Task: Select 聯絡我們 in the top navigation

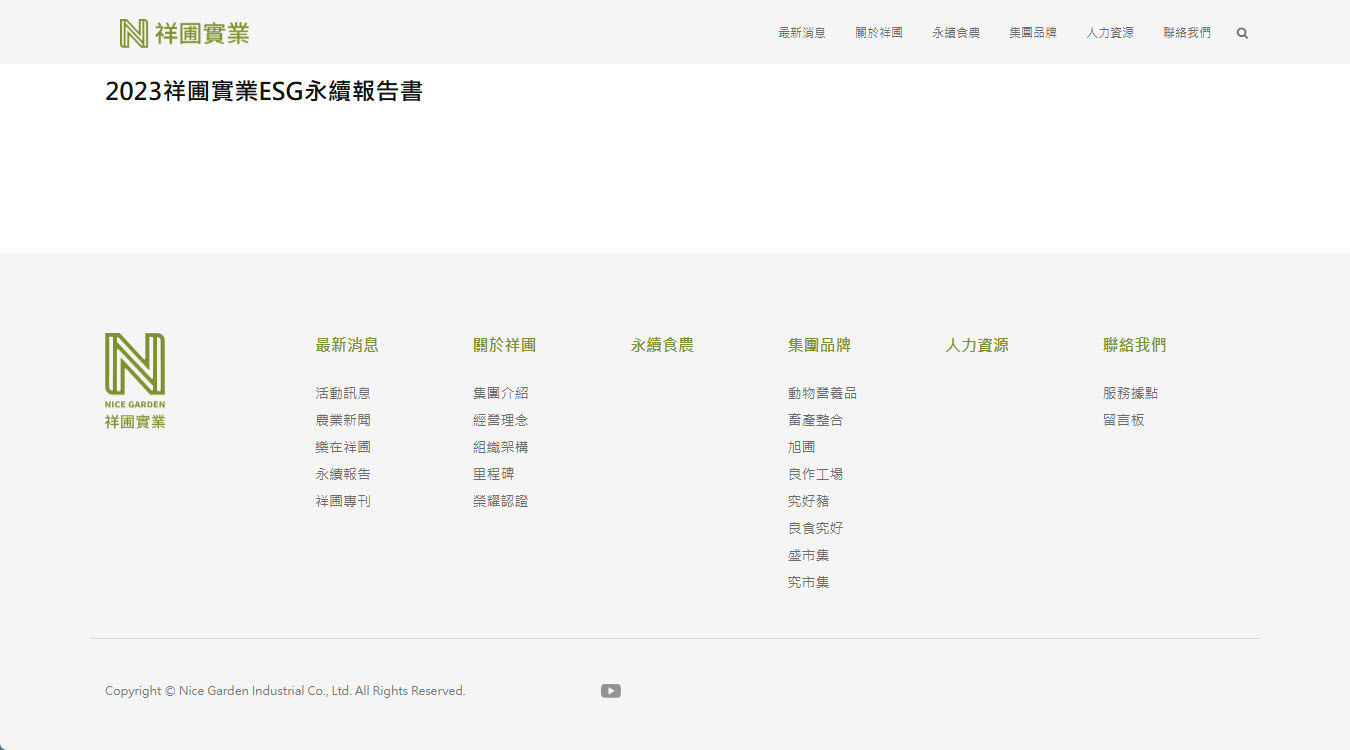Action: coord(1187,33)
